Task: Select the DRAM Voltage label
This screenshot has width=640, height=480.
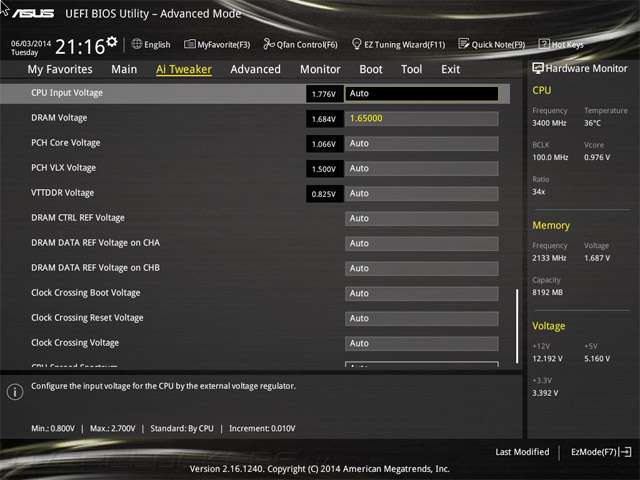Action: (59, 118)
